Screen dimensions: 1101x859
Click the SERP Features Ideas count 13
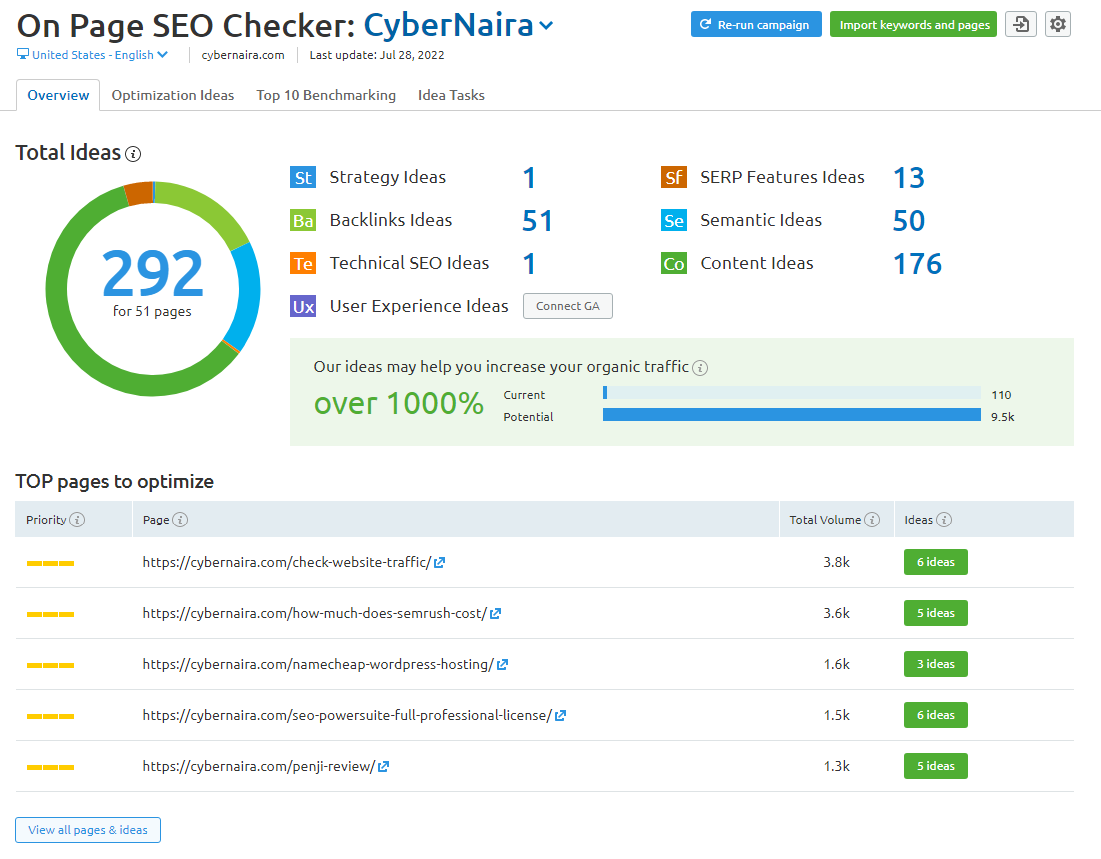[909, 178]
